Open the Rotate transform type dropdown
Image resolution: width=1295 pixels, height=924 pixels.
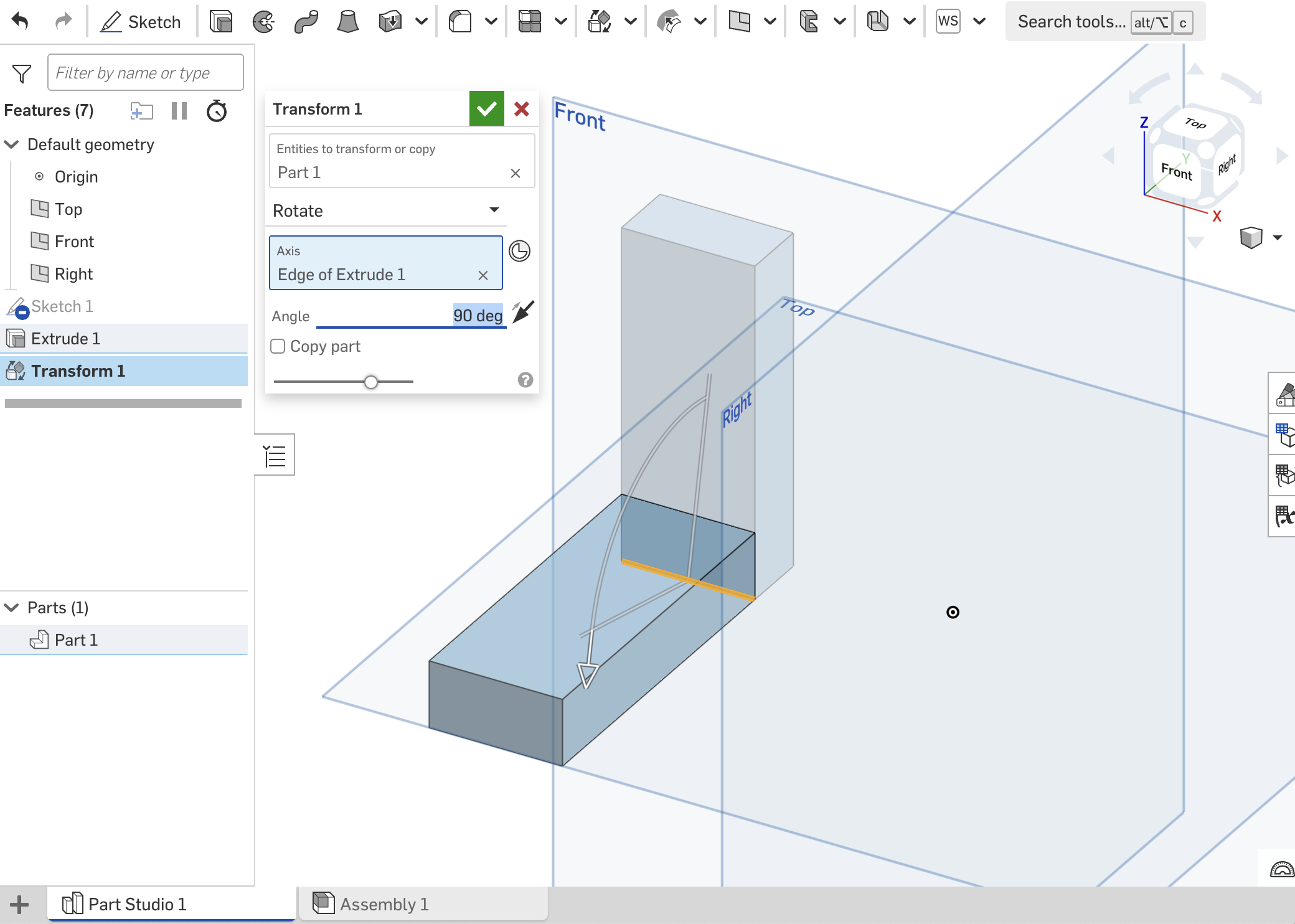[494, 210]
